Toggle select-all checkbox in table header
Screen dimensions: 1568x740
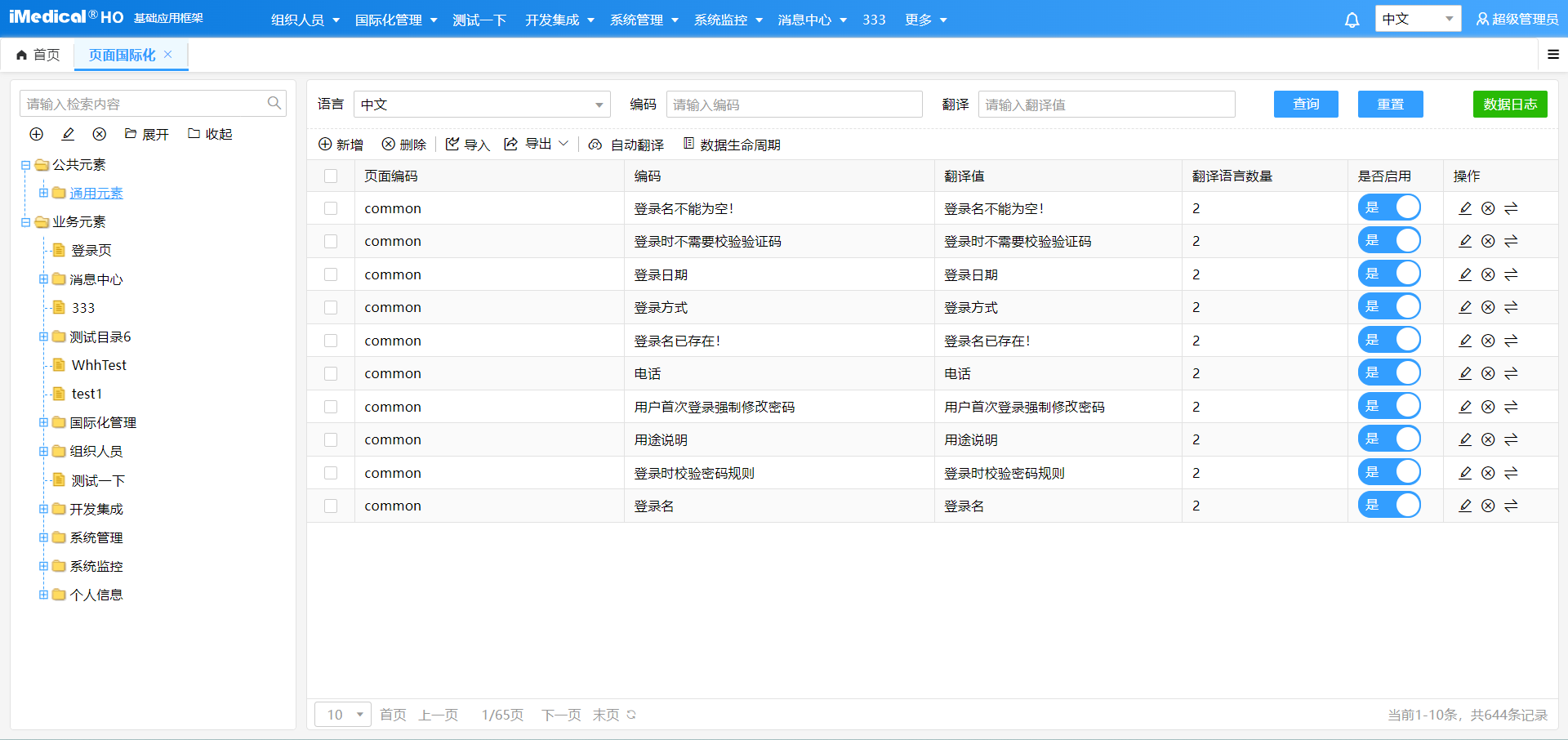[x=331, y=176]
